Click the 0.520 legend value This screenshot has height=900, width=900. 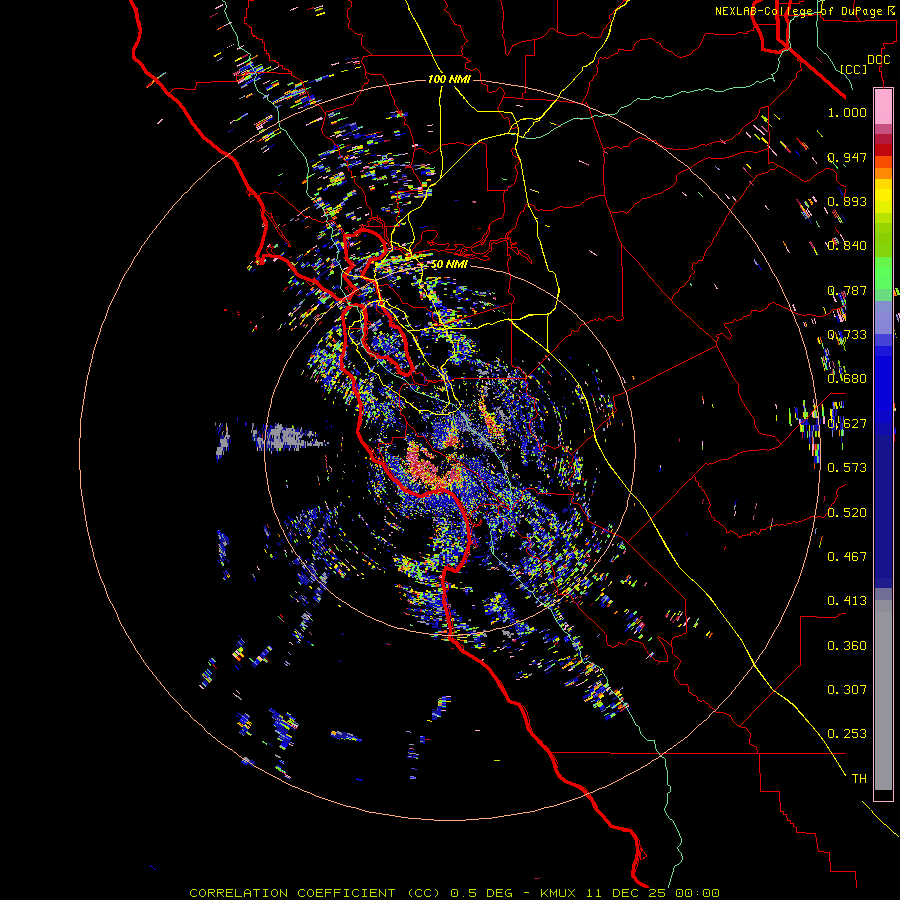click(847, 513)
